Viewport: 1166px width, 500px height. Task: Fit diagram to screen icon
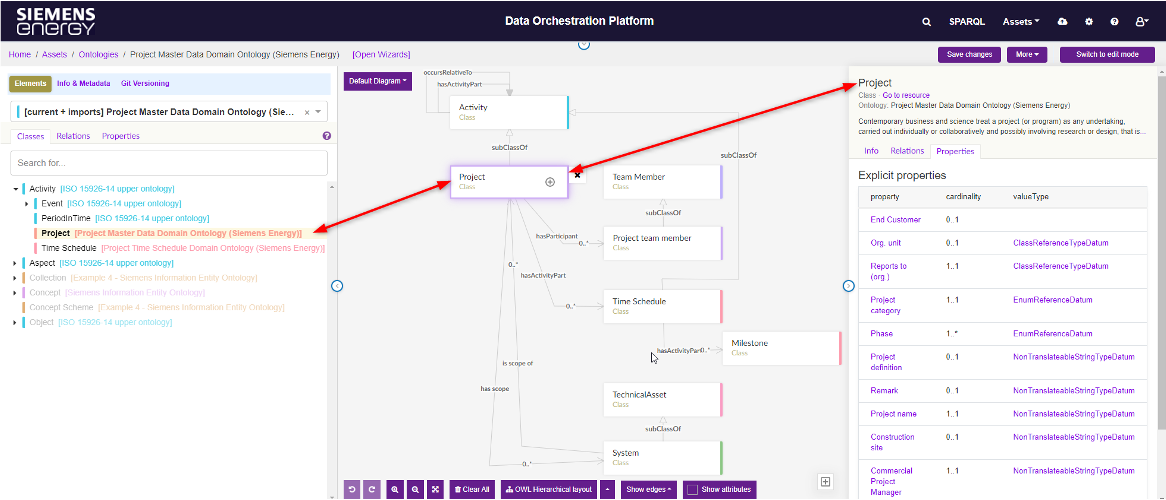[435, 489]
